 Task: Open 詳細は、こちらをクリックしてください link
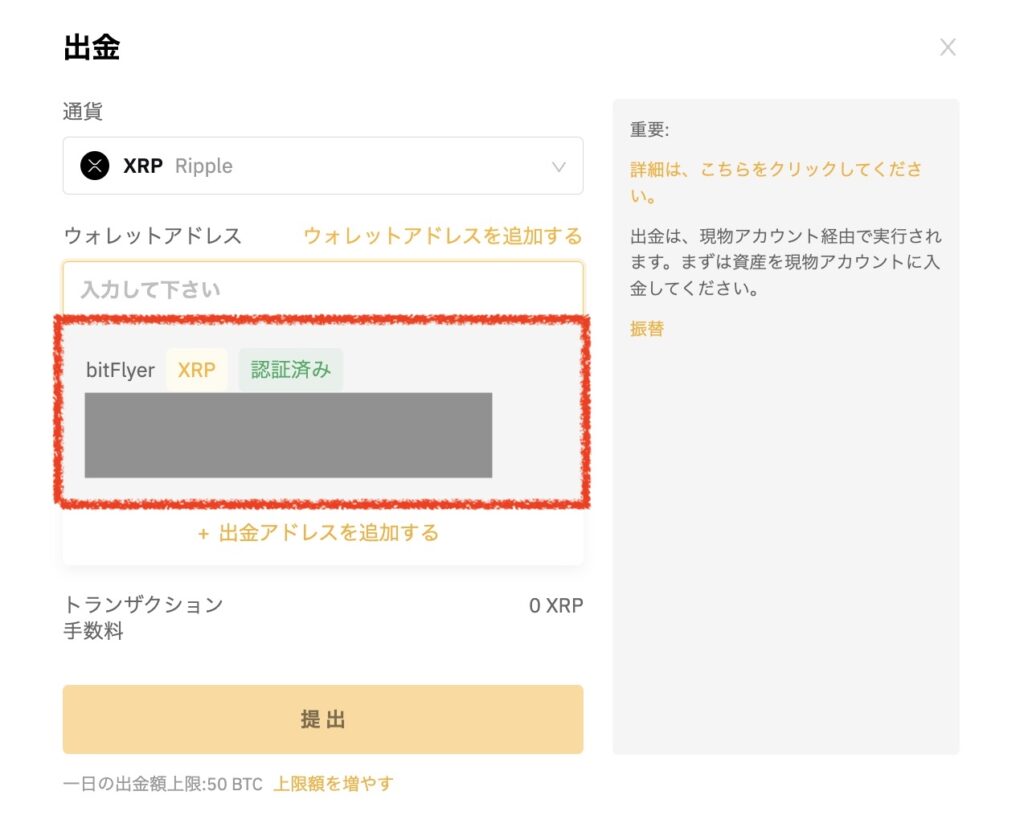click(x=776, y=182)
